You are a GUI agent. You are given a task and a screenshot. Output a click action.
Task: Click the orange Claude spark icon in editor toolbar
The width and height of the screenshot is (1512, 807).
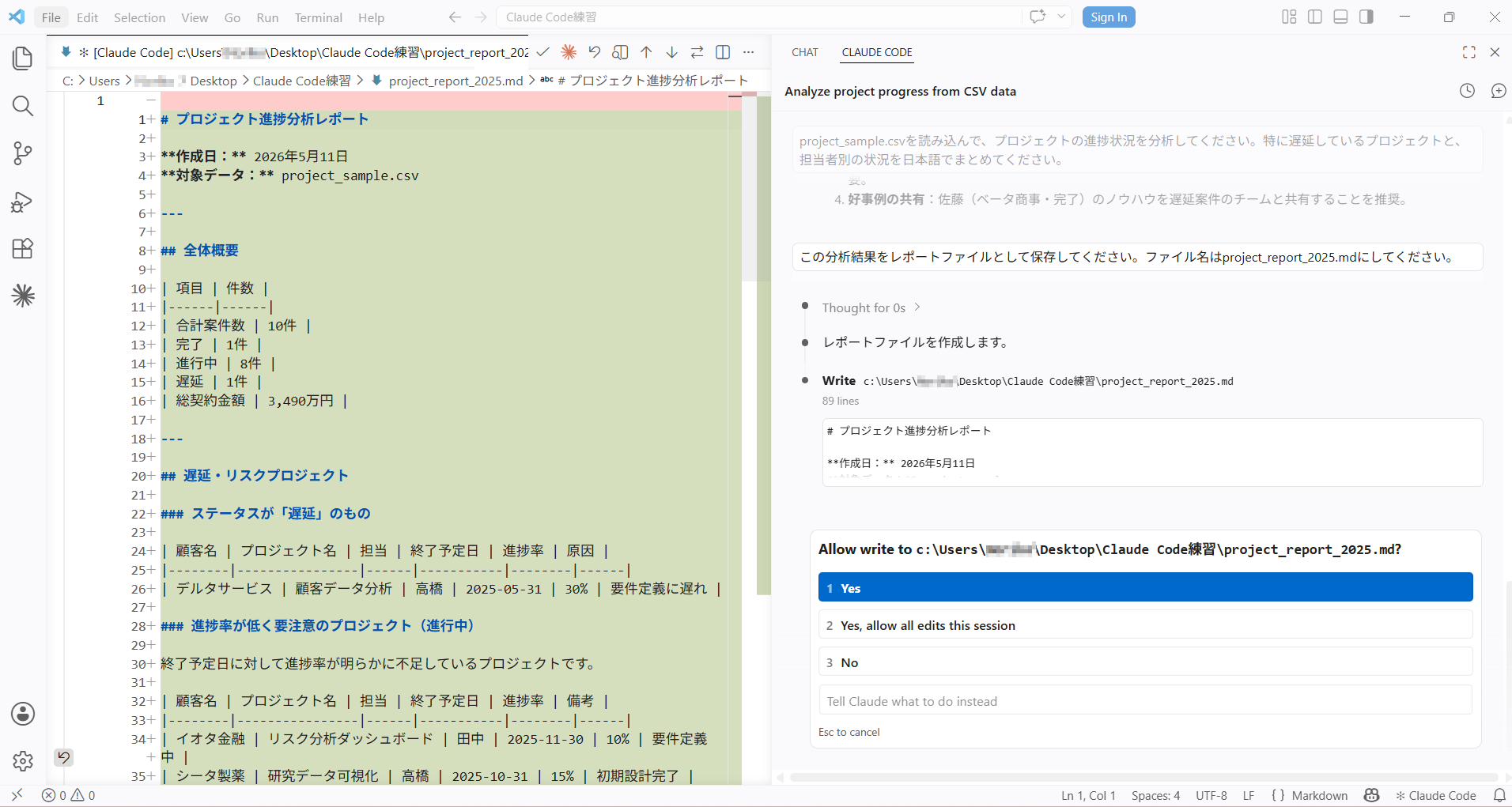[569, 52]
